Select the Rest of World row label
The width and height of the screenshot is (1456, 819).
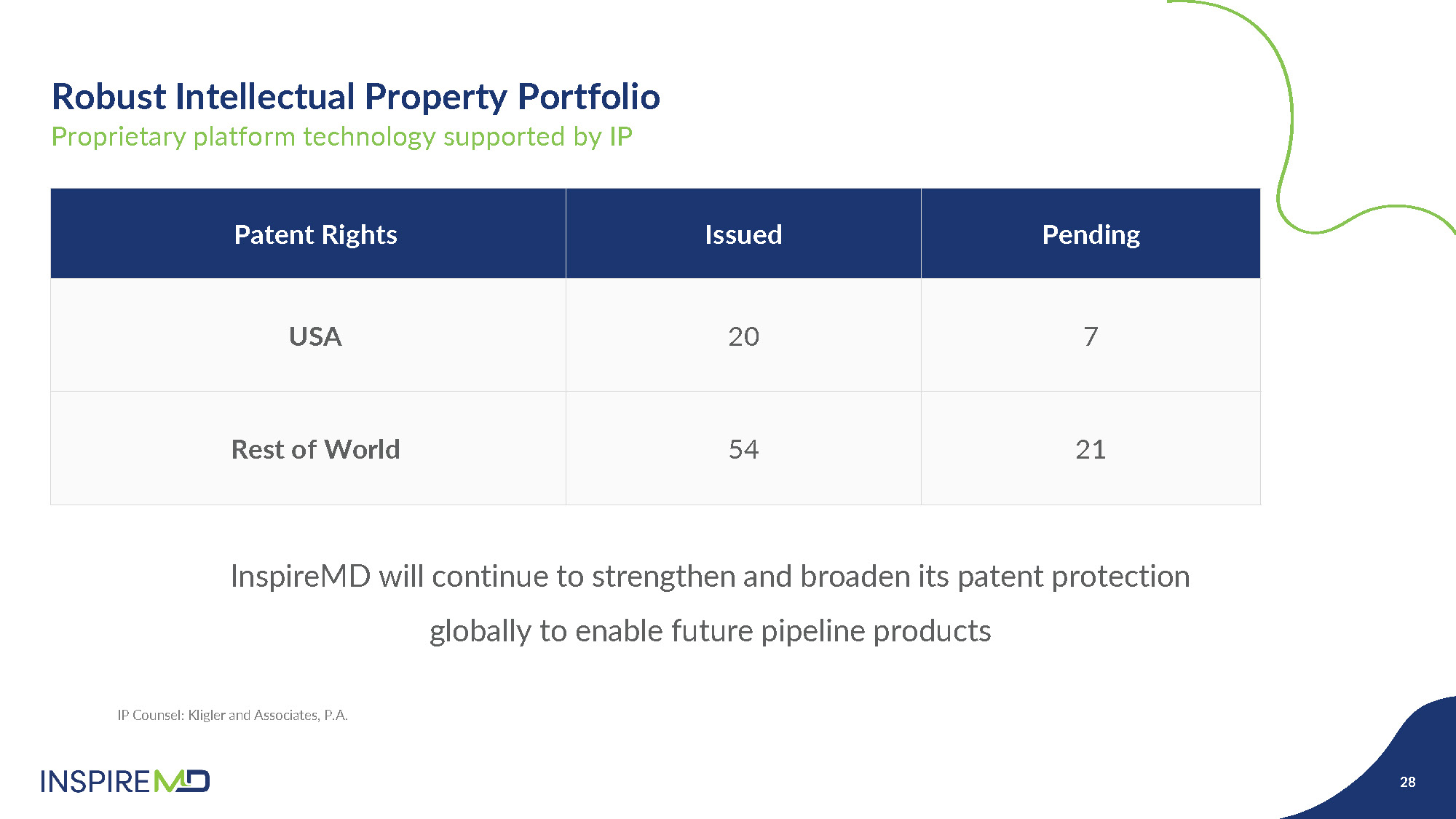(x=315, y=449)
